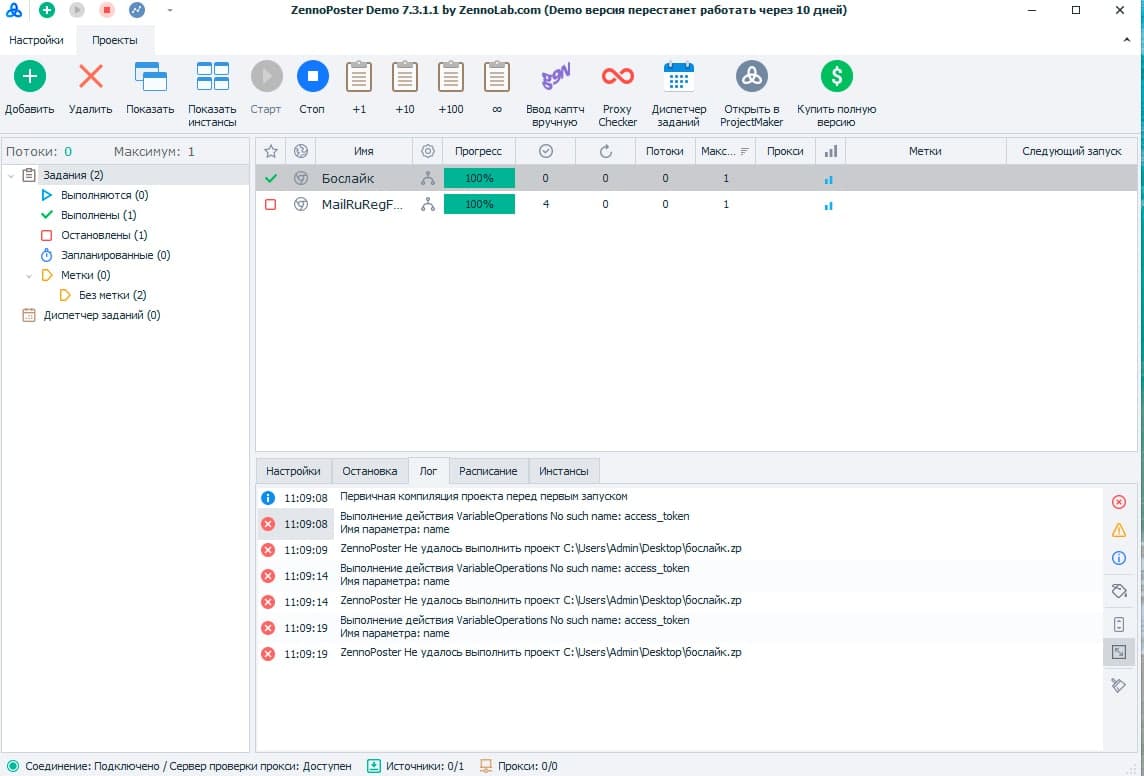
Task: Click the green plus in title bar
Action: coord(47,10)
